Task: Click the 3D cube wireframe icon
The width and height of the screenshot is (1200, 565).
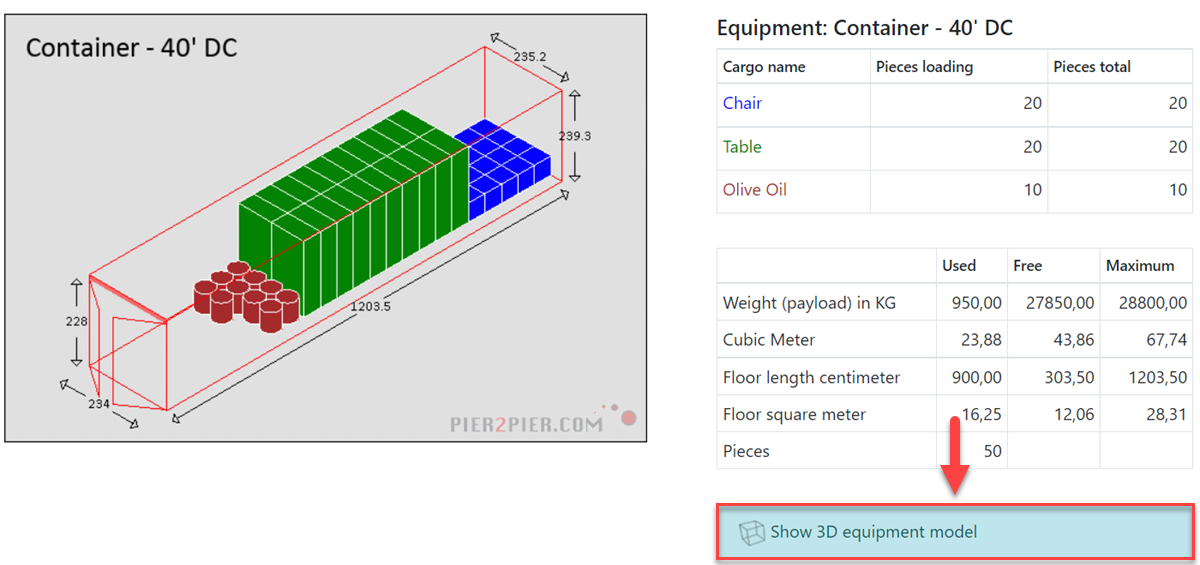Action: pos(750,533)
